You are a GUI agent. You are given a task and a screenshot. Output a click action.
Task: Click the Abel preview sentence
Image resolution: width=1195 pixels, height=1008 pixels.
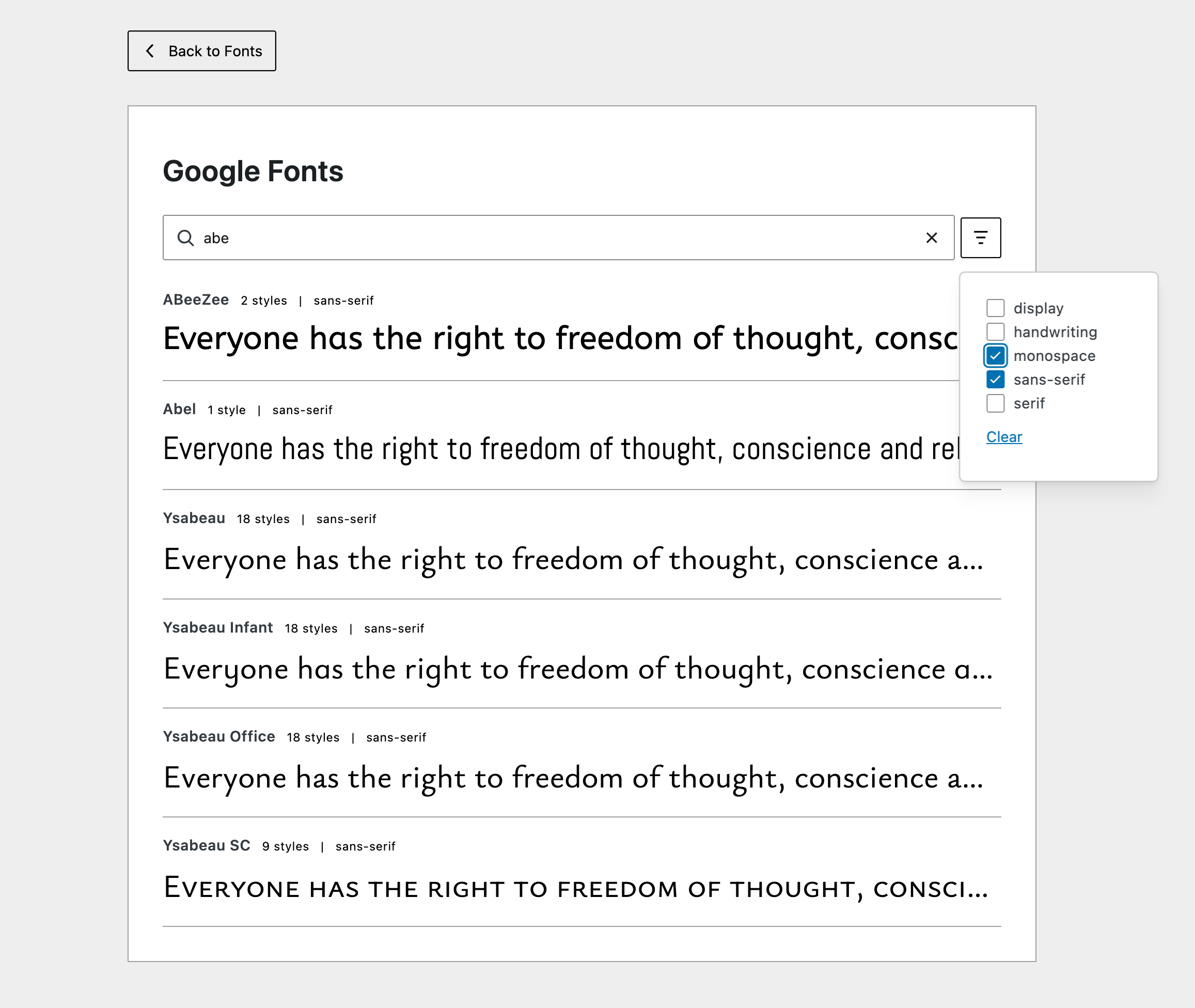coord(561,449)
